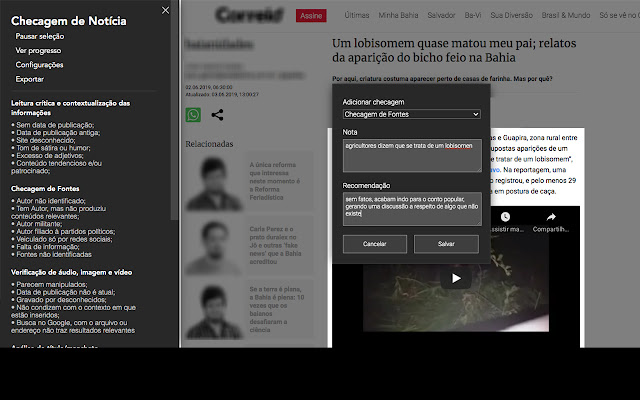
Task: Open the Minha Bahia navigation item
Action: pyautogui.click(x=398, y=15)
